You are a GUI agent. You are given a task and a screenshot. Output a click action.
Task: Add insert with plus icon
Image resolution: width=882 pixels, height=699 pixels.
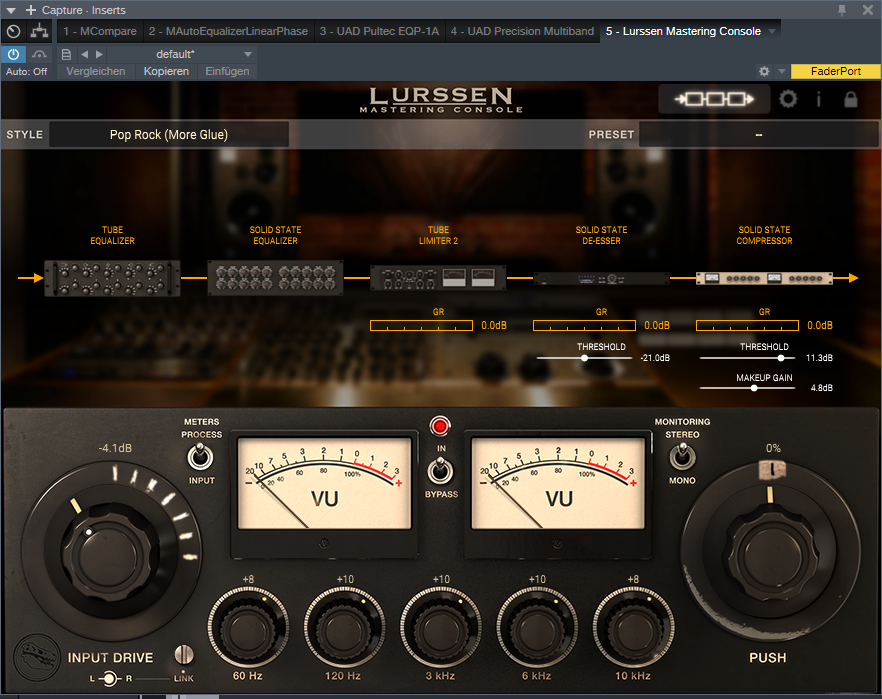[31, 10]
